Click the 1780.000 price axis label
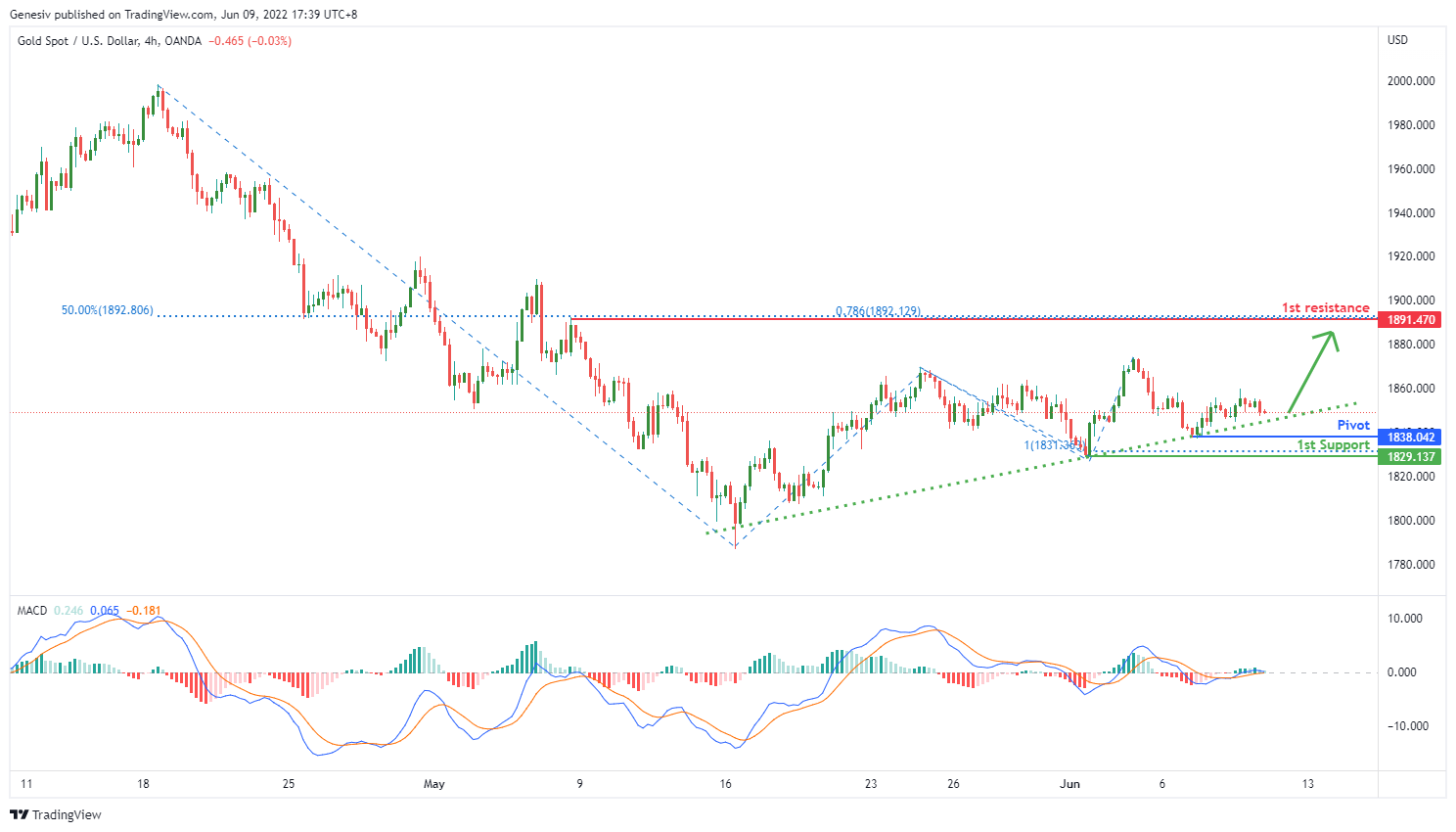The height and width of the screenshot is (832, 1456). (x=1411, y=565)
